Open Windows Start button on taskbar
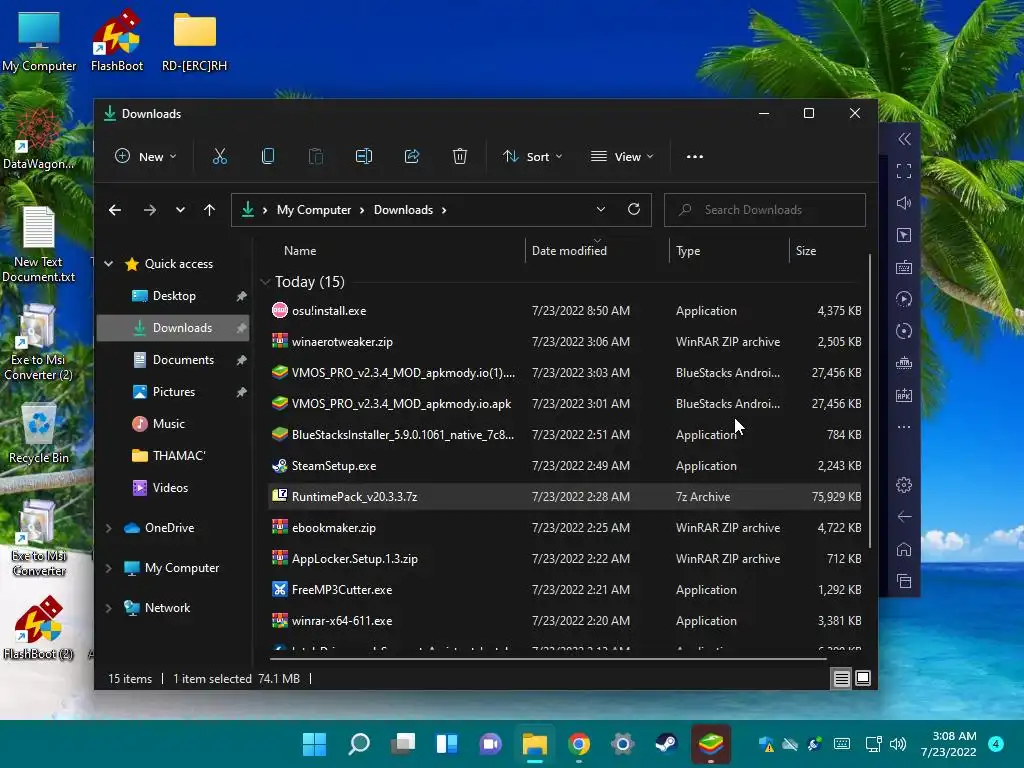The width and height of the screenshot is (1024, 768). 314,744
